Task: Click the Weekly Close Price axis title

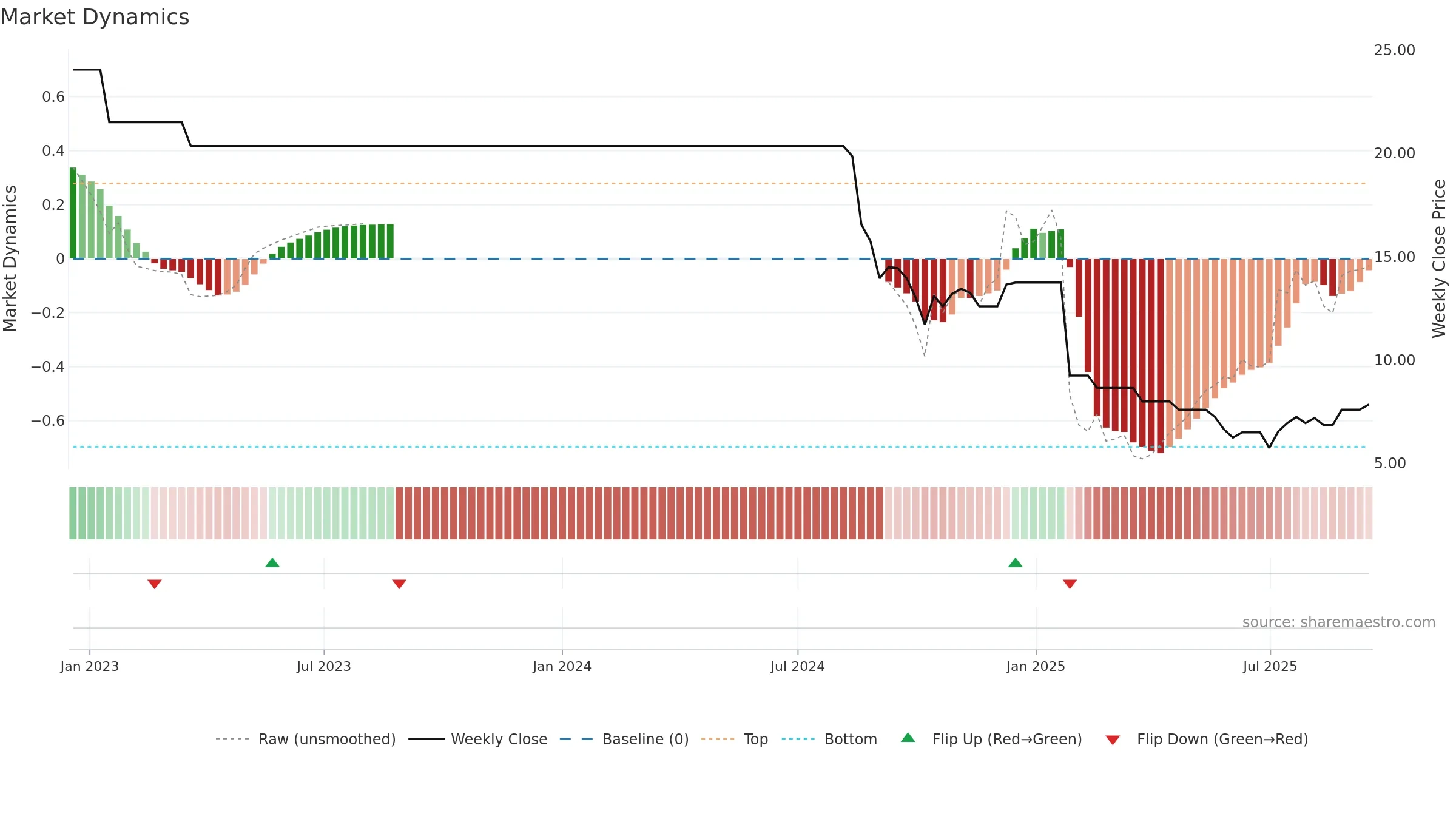Action: click(x=1439, y=258)
